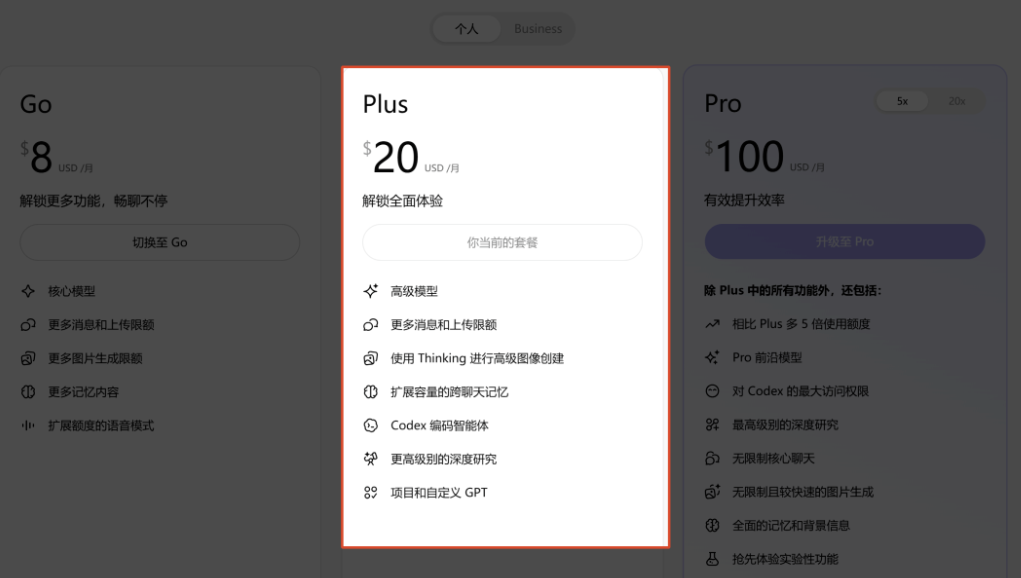Click the trend arrow icon beside 相比 Plus 多 5 倍使用额度
1021x578 pixels.
tap(712, 323)
